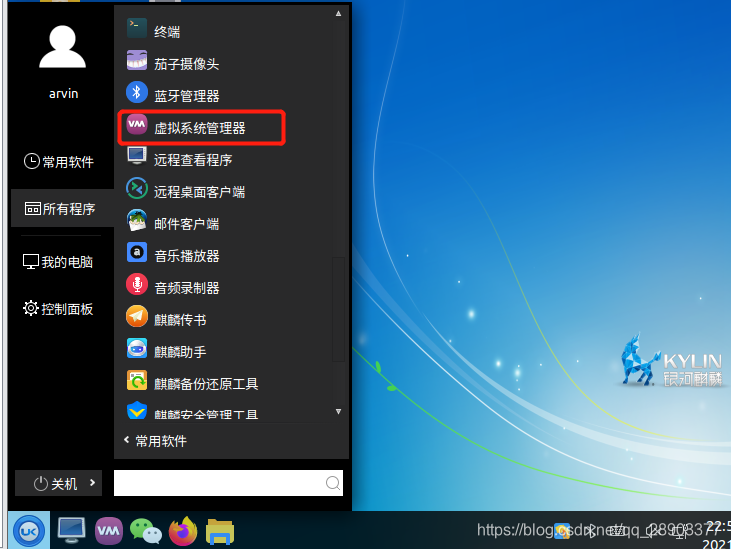Screen dimensions: 731x549
Task: Launch remote desktop client (远程桌面客户端) icon
Action: 137,188
